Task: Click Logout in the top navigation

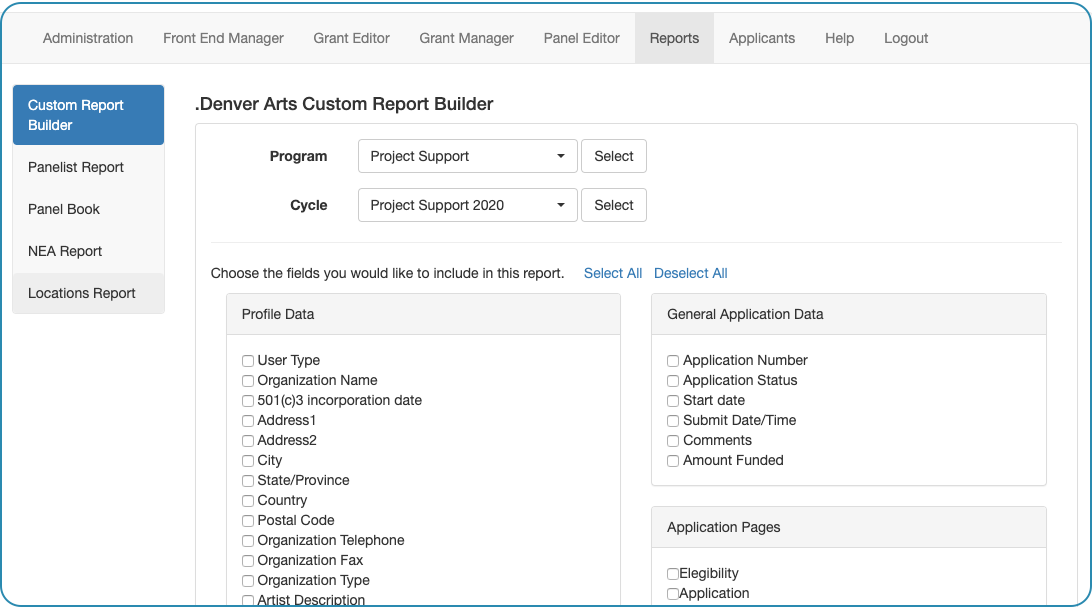Action: pos(905,38)
